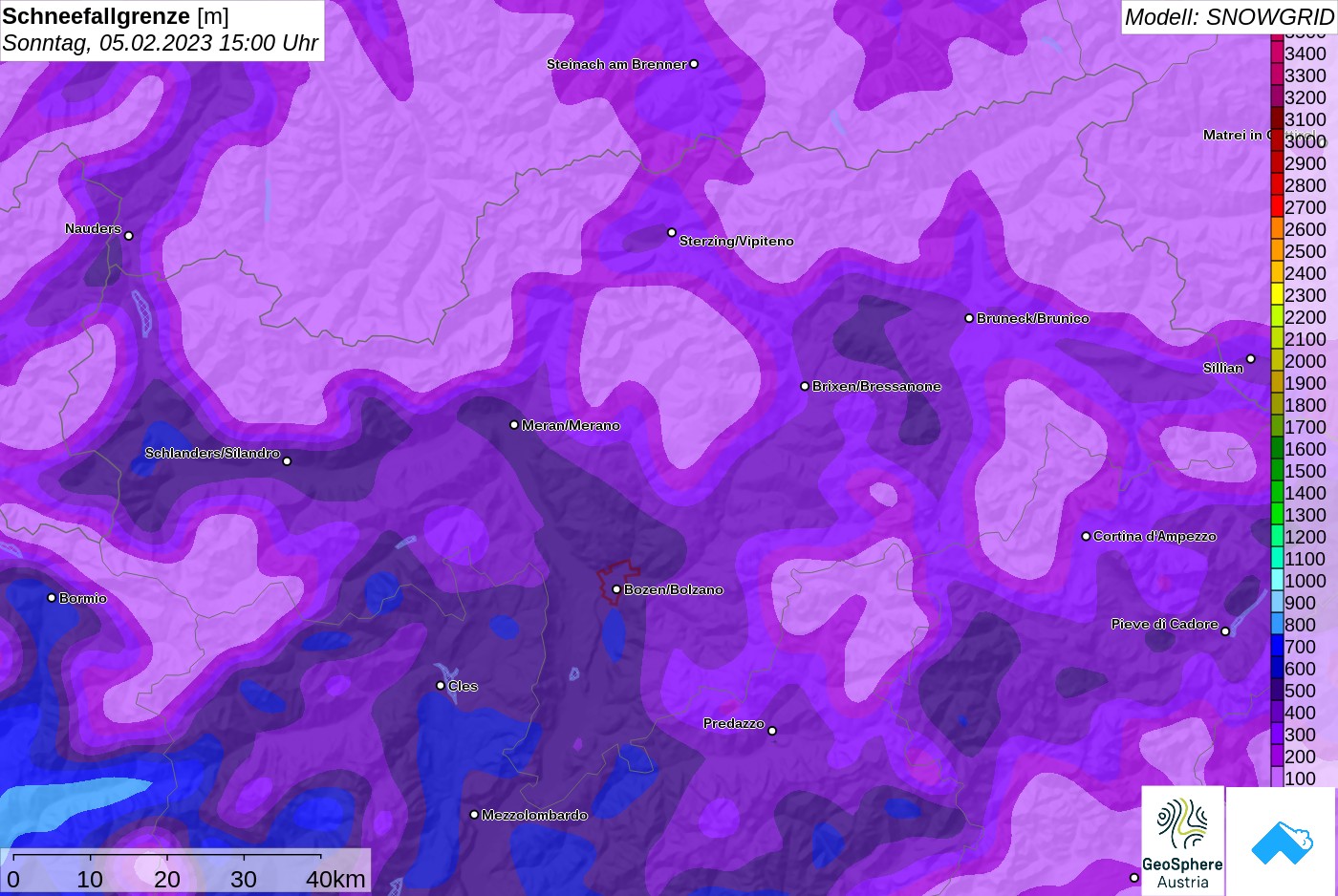Click the Mezzolombardo location dot
Viewport: 1338px width, 896px height.
(x=474, y=815)
